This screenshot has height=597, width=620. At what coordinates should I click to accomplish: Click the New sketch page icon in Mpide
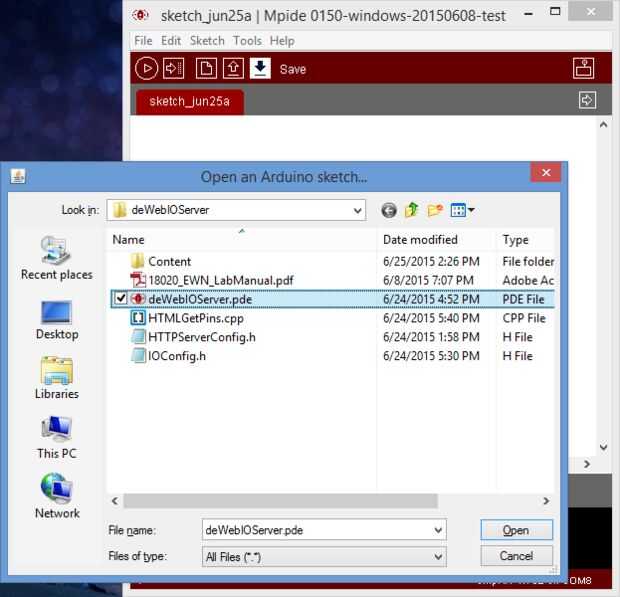[206, 68]
